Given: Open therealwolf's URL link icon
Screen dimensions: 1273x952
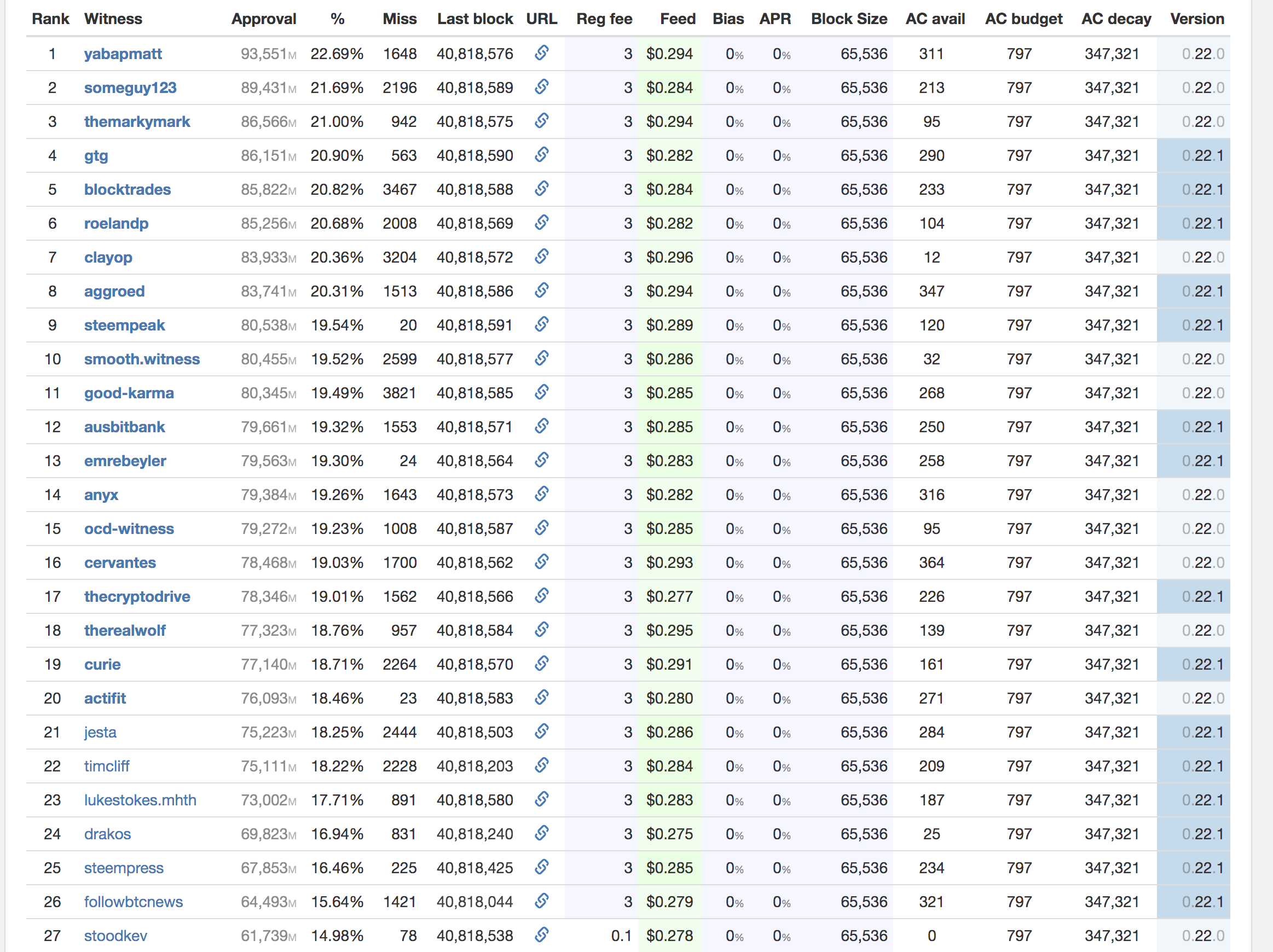Looking at the screenshot, I should (541, 630).
